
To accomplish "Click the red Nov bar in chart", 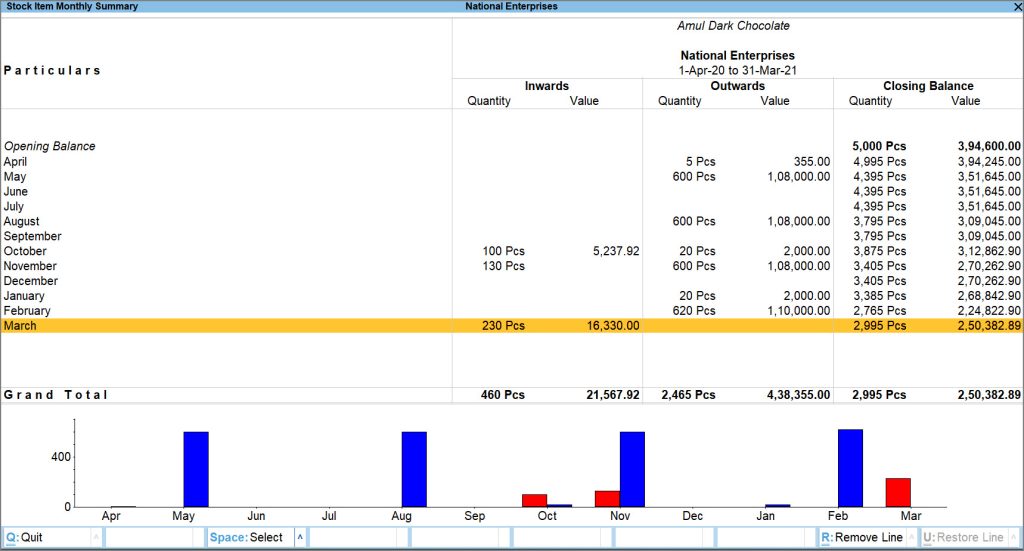I will (607, 499).
